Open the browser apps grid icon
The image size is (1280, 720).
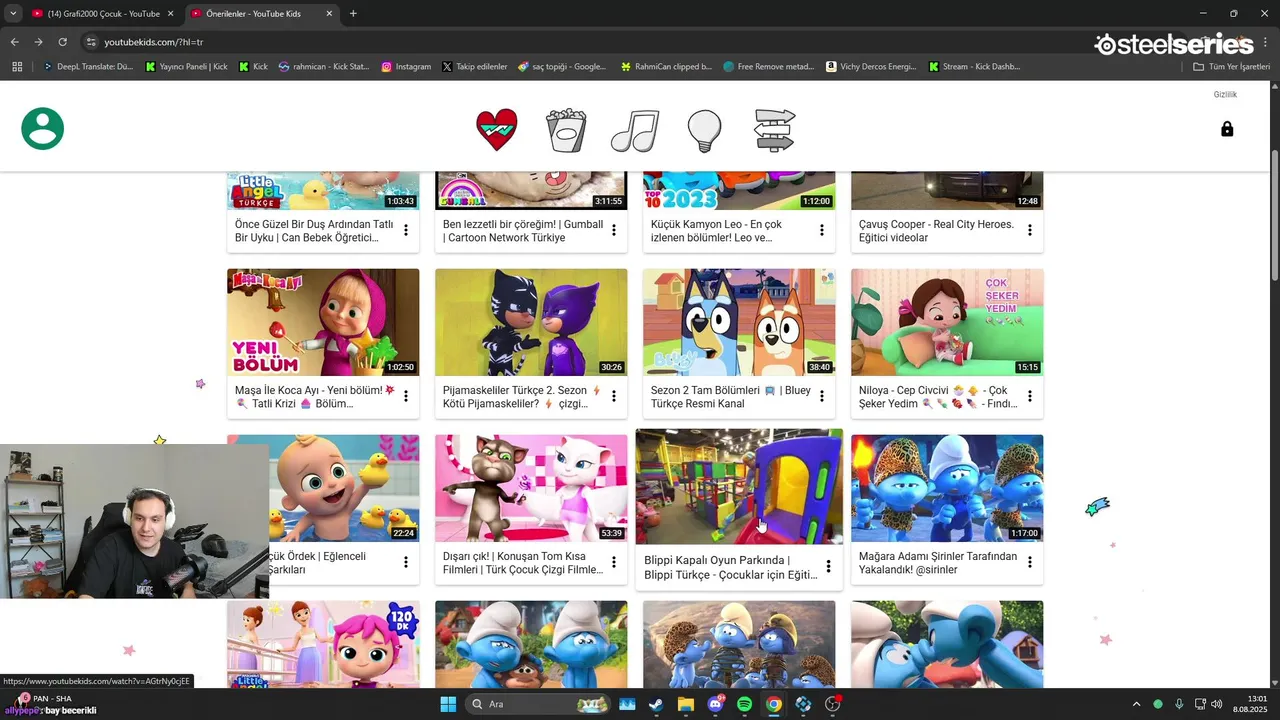(x=17, y=67)
